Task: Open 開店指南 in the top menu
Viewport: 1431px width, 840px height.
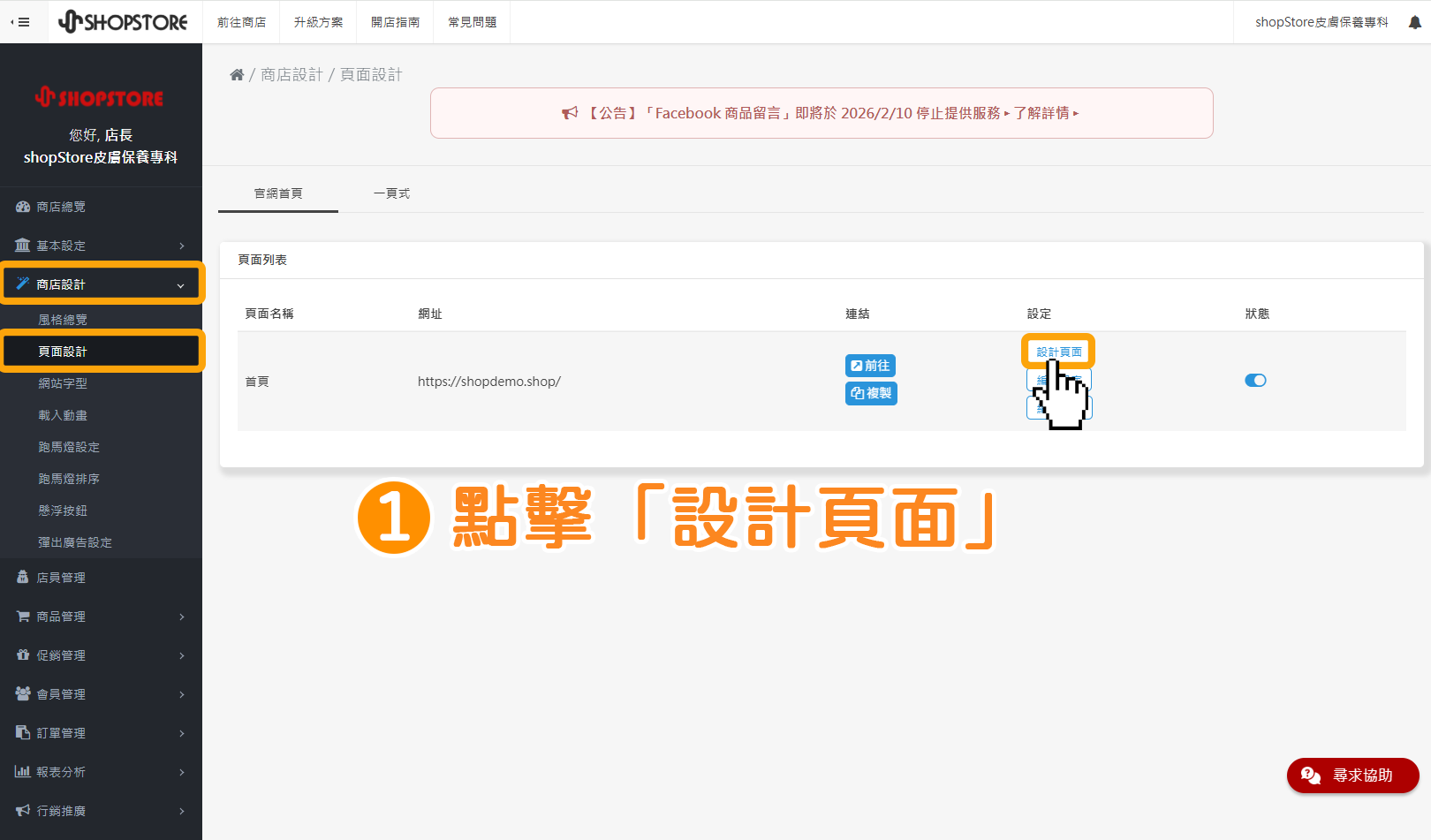Action: coord(395,21)
